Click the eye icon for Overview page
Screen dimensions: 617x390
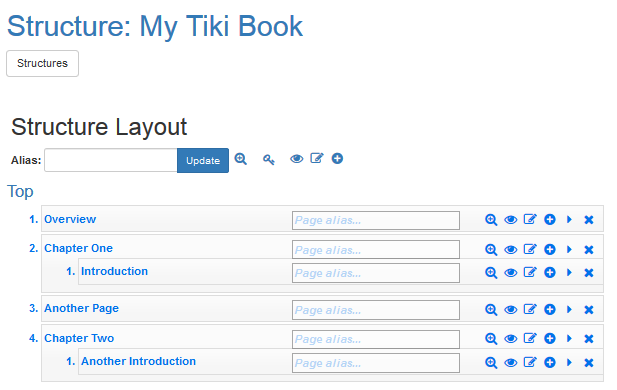pyautogui.click(x=510, y=220)
